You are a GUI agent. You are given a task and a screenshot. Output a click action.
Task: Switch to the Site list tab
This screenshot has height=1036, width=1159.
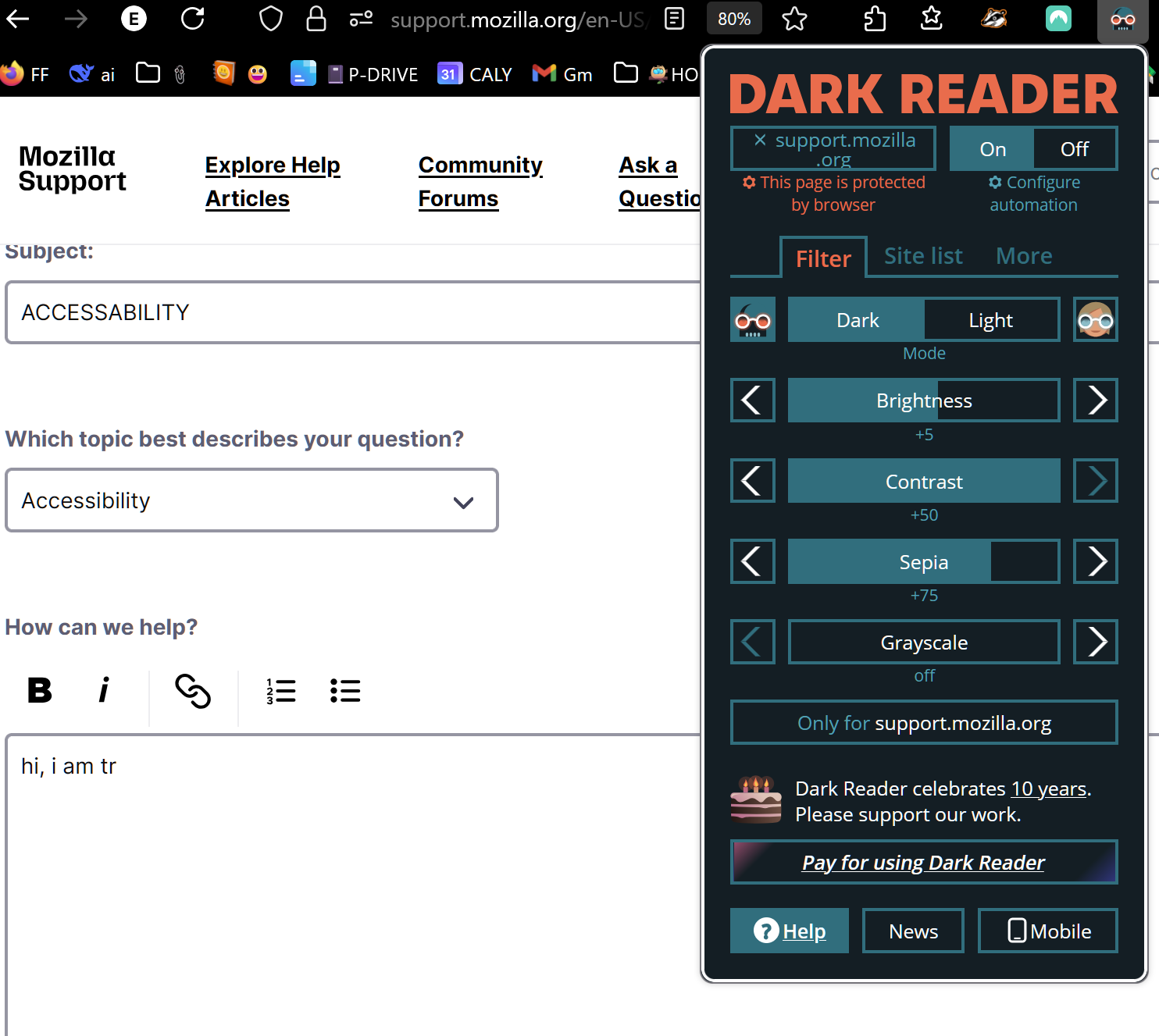[923, 256]
